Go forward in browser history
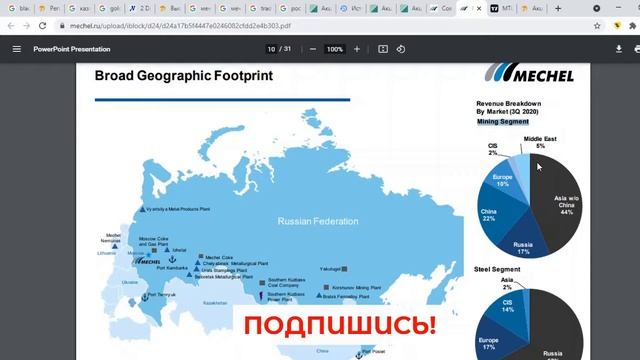 point(27,26)
